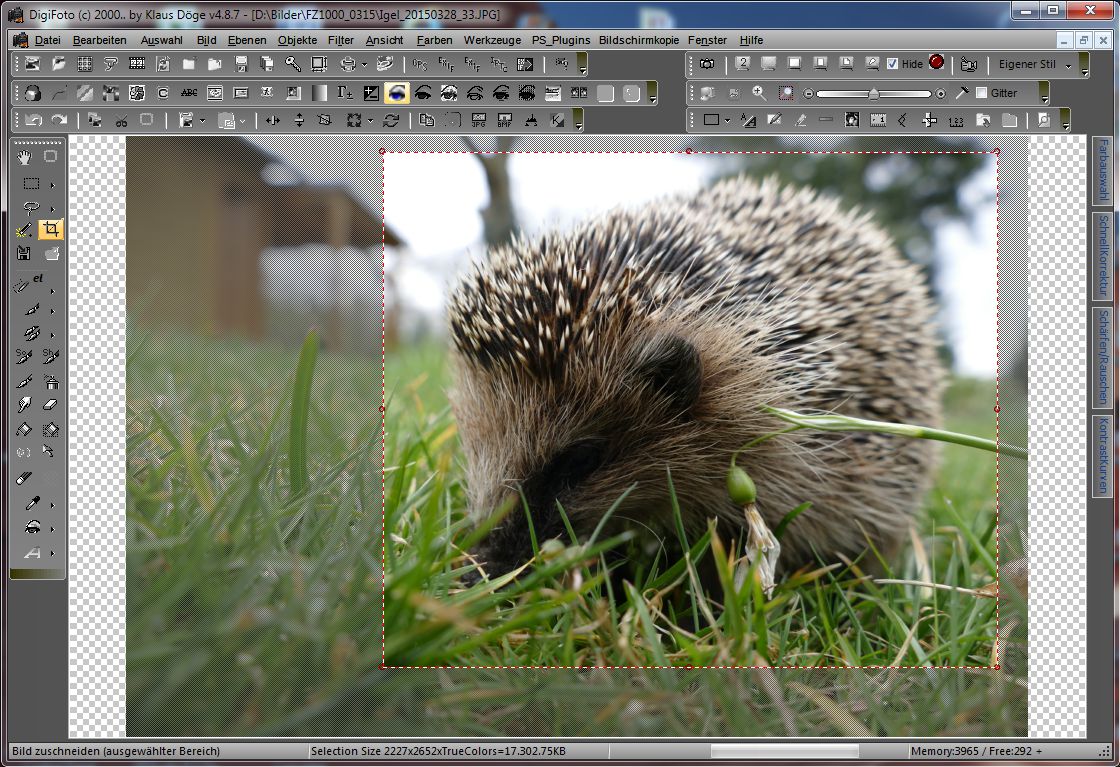Toggle the red record button
This screenshot has width=1120, height=767.
click(x=936, y=62)
